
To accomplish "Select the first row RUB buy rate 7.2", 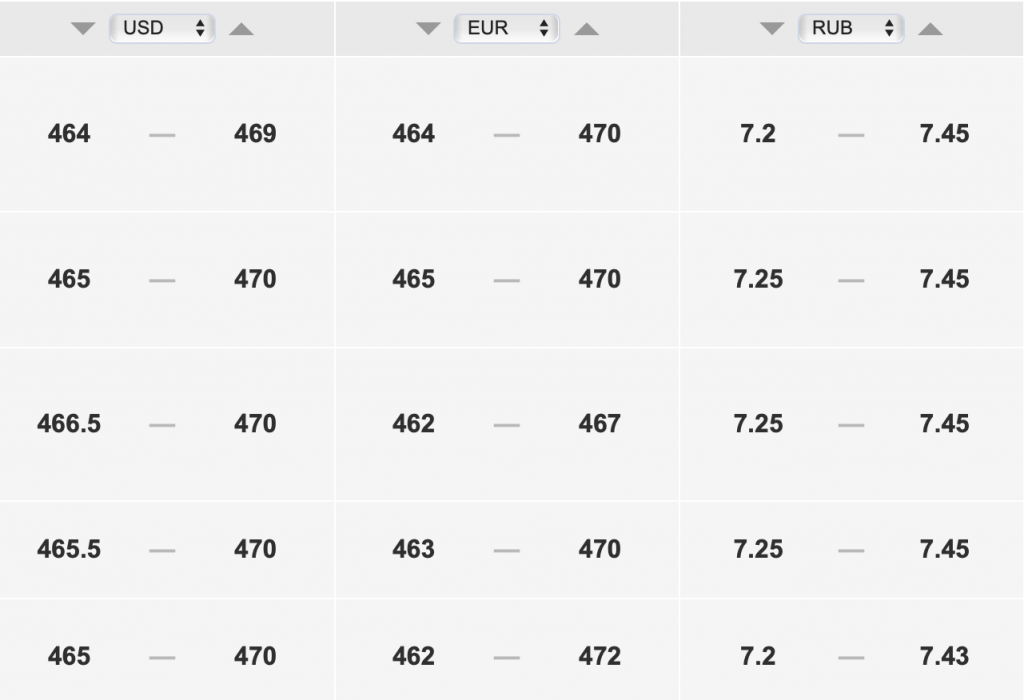I will [x=758, y=133].
